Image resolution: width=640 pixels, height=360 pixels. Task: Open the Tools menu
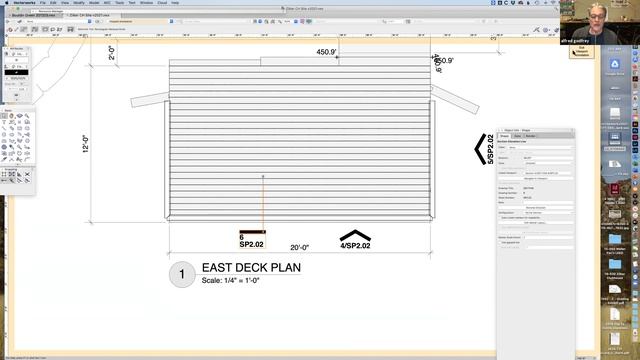tap(119, 2)
